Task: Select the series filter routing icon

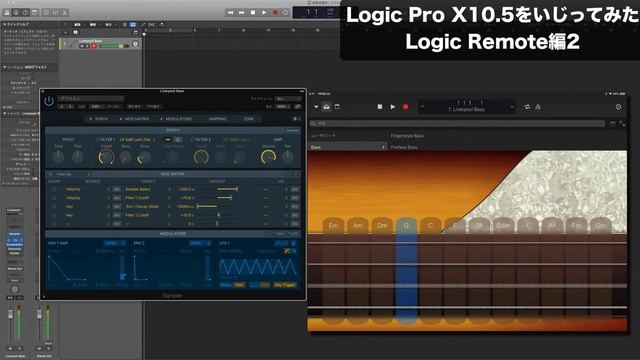Action: coord(167,140)
